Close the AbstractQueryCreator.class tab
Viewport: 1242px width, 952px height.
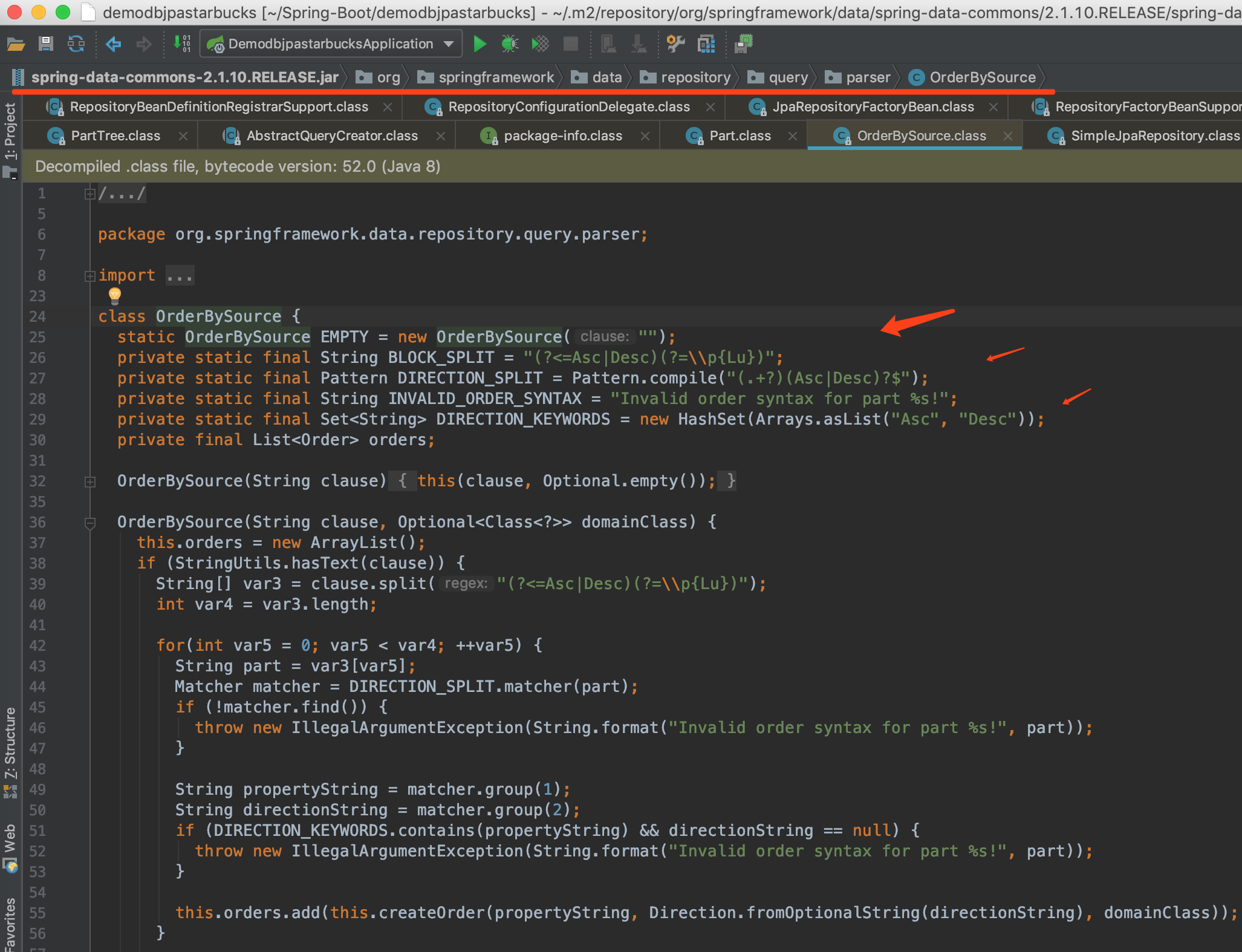(x=441, y=136)
